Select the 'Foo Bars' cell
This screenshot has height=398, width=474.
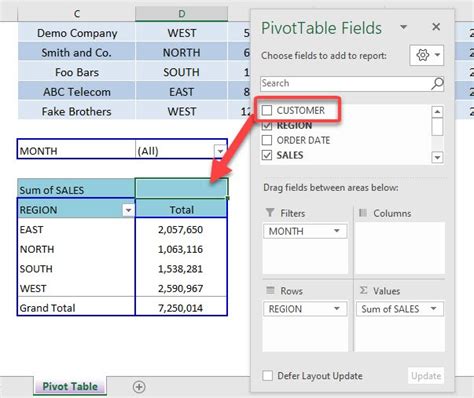[x=77, y=72]
